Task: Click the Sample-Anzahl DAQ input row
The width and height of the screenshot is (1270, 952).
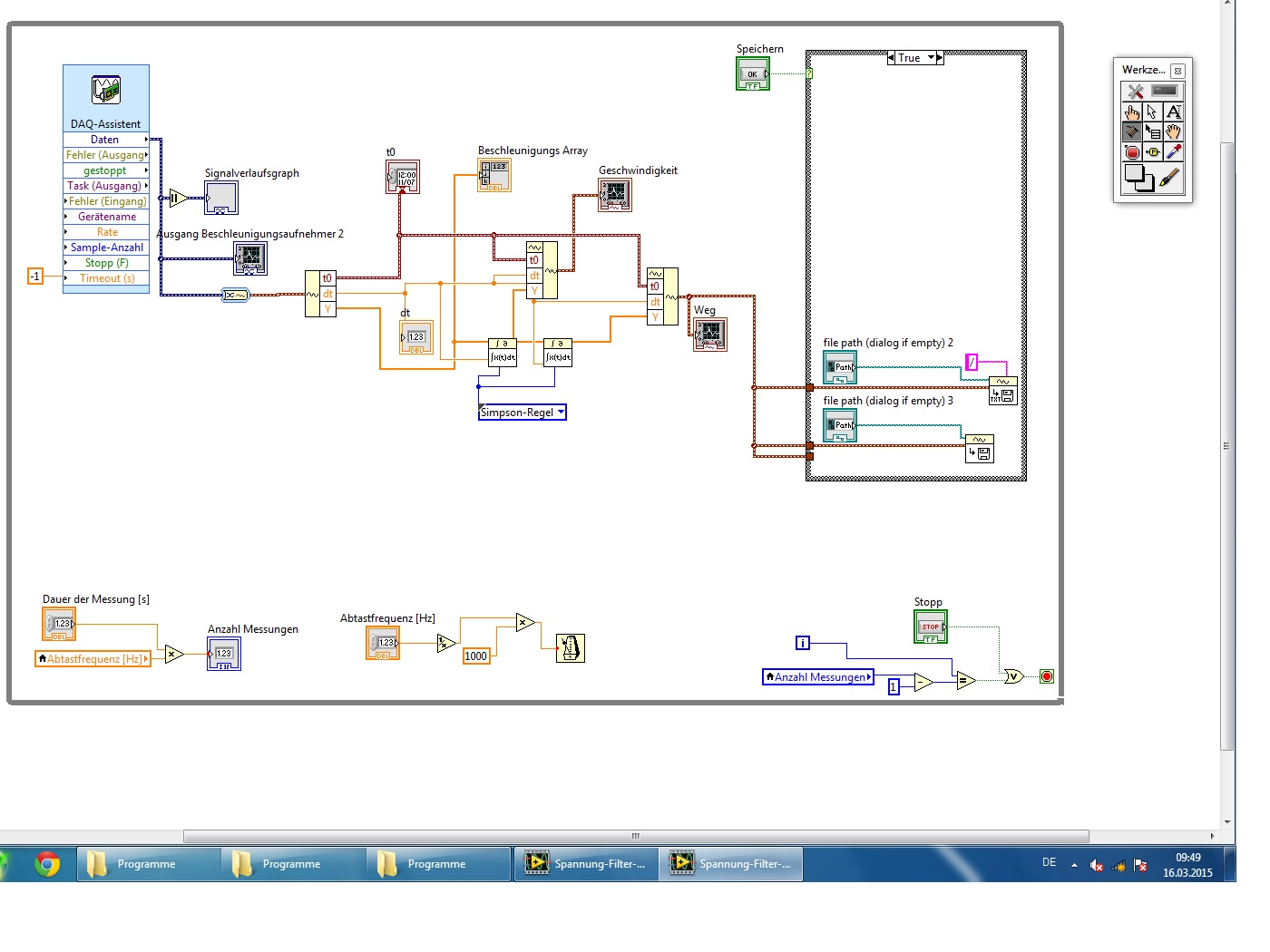Action: [x=105, y=248]
